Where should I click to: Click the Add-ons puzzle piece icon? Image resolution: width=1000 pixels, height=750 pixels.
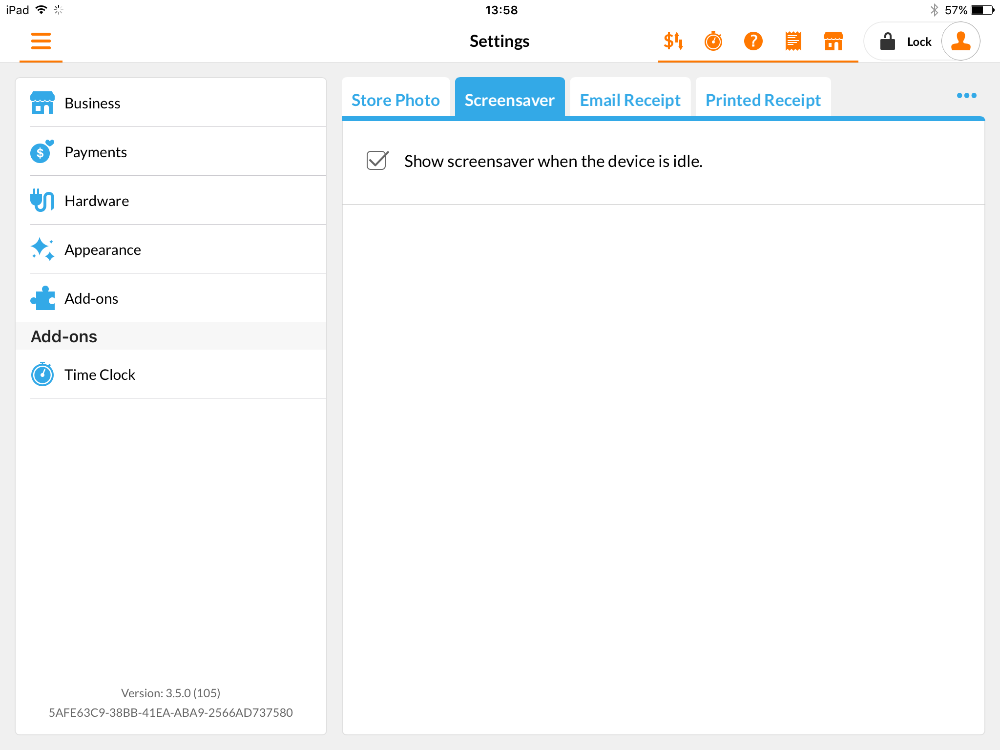(x=42, y=297)
